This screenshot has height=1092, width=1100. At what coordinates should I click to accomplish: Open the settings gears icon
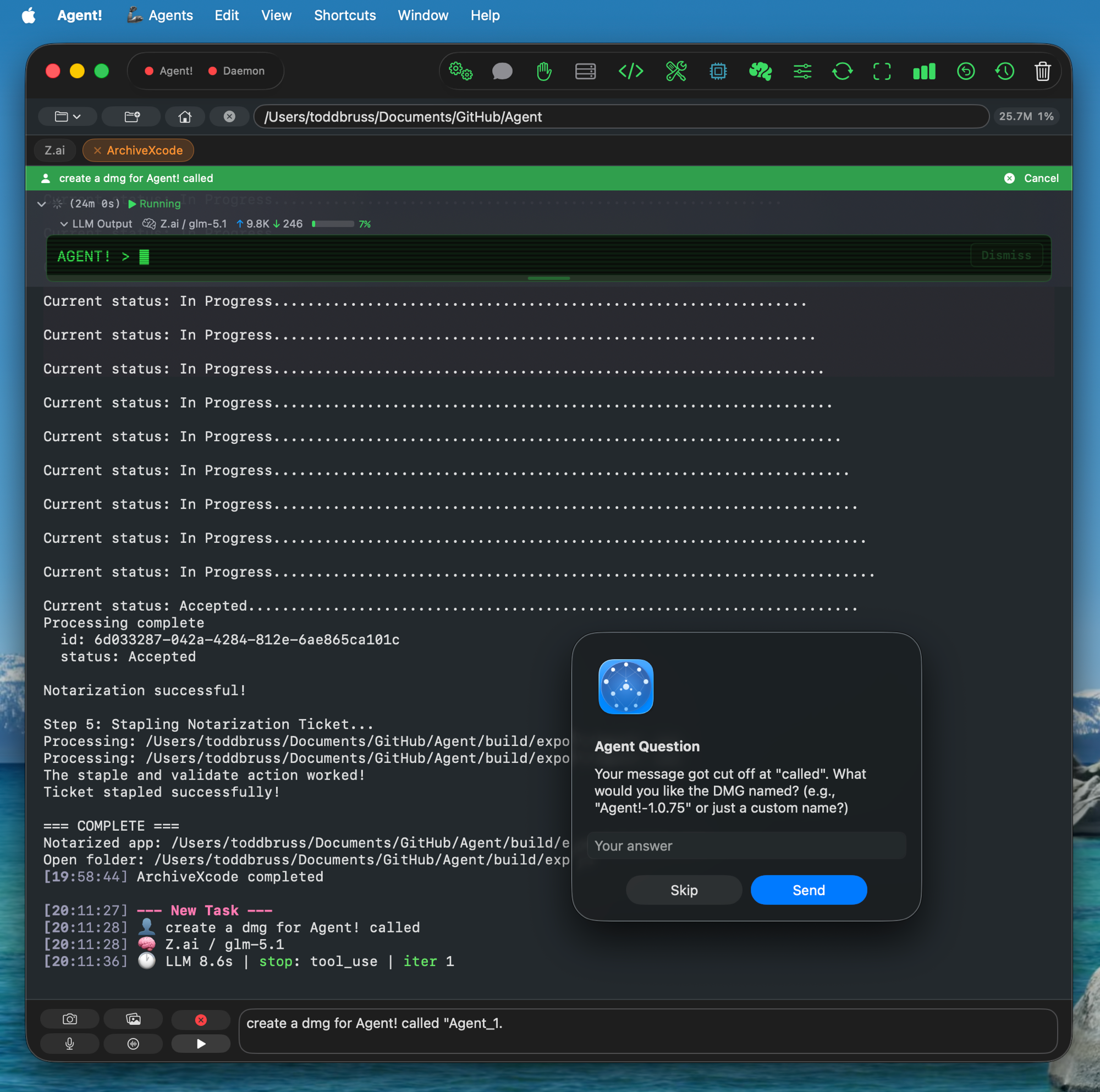coord(460,71)
